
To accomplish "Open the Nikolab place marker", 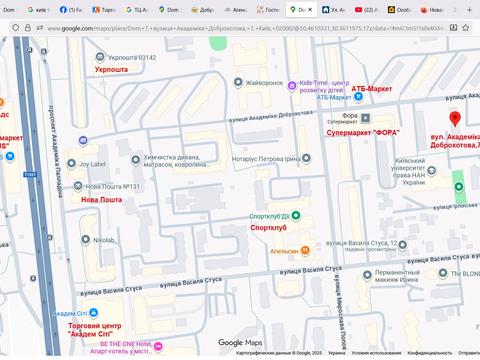I will (86, 239).
